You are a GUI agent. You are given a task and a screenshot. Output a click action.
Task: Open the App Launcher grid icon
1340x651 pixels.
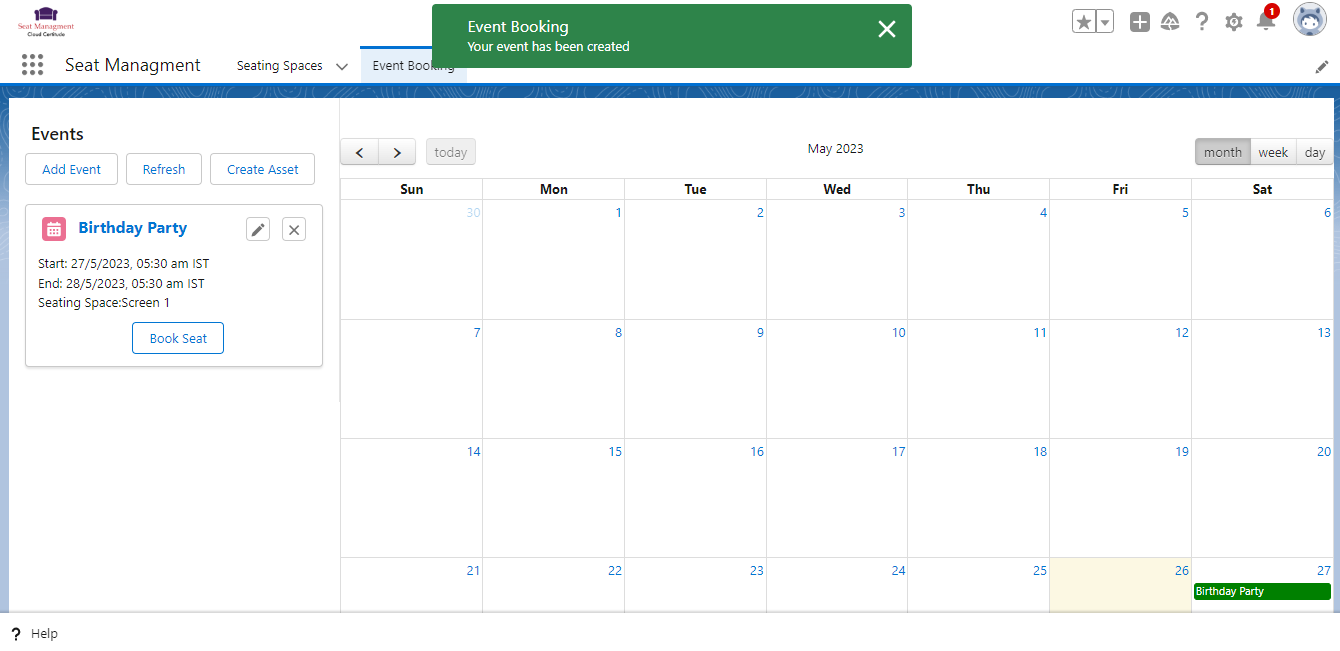point(33,65)
